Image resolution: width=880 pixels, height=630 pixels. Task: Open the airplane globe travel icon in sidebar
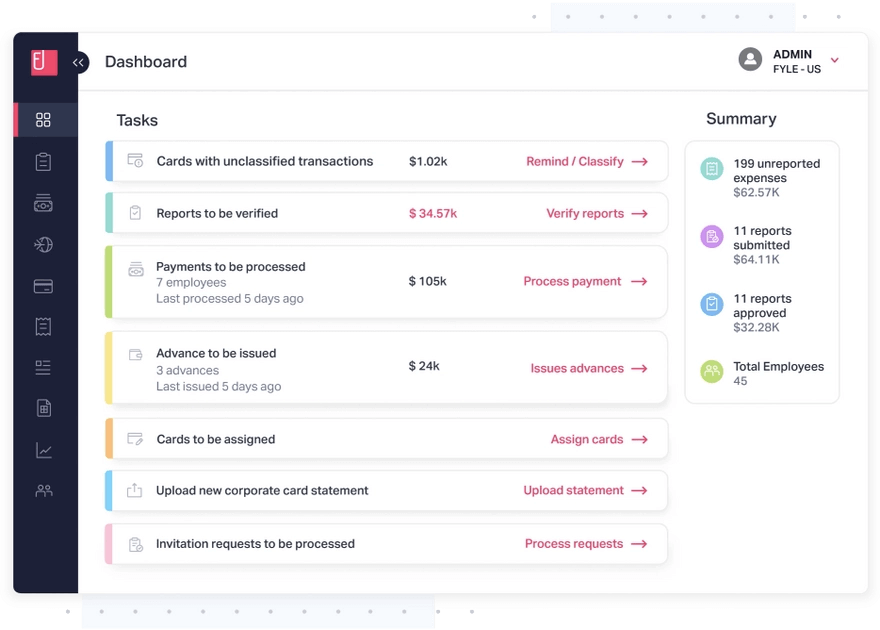tap(43, 245)
